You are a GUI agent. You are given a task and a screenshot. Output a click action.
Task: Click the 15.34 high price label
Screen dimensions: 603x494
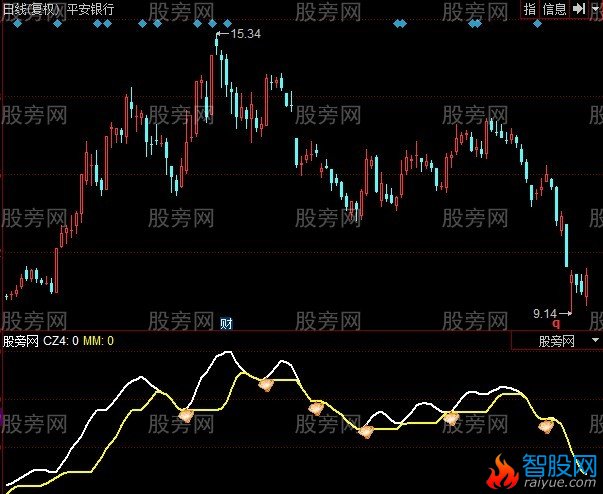(x=246, y=34)
